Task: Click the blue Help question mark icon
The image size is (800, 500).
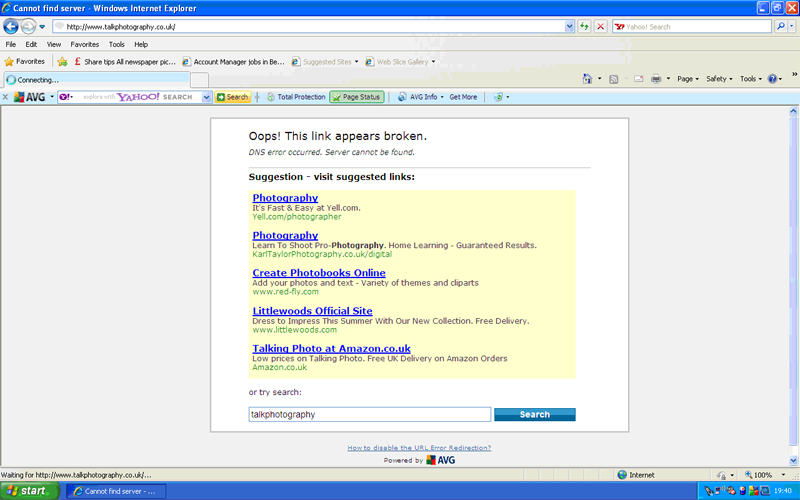Action: (772, 79)
